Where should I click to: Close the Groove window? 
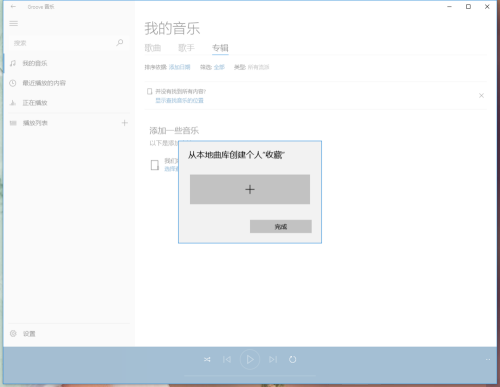487,7
